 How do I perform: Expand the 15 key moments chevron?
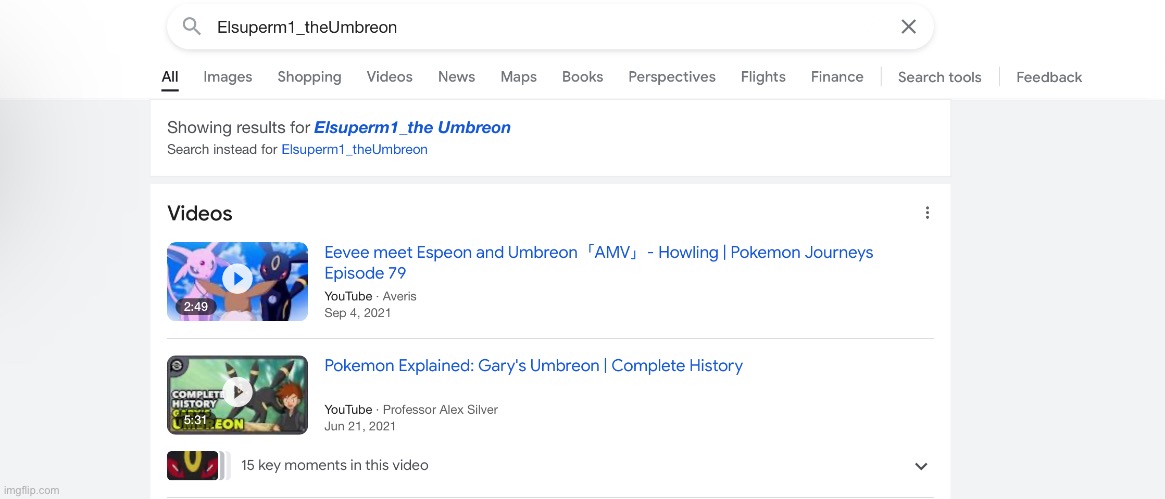921,466
